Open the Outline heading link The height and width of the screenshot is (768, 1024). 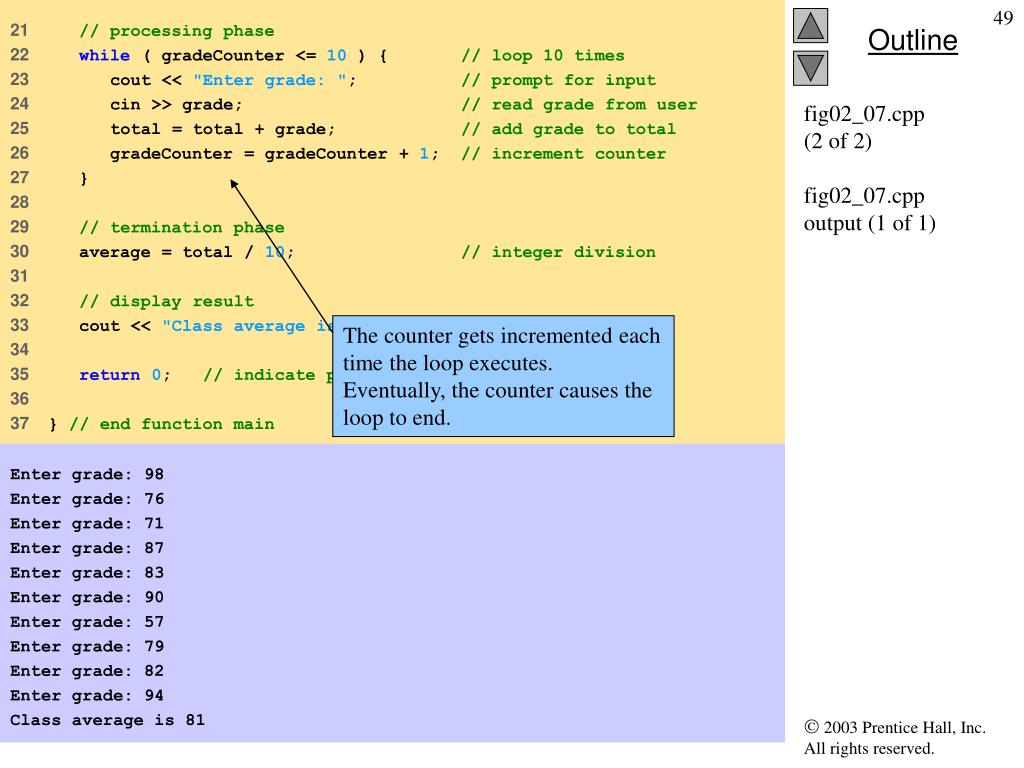(912, 40)
